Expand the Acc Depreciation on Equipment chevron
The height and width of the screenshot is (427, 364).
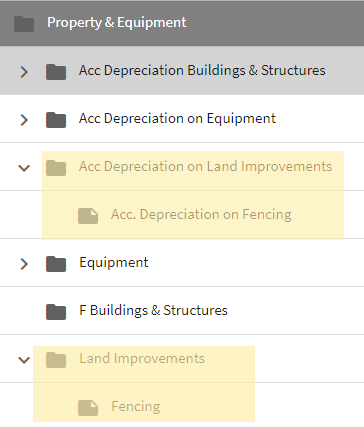[24, 120]
